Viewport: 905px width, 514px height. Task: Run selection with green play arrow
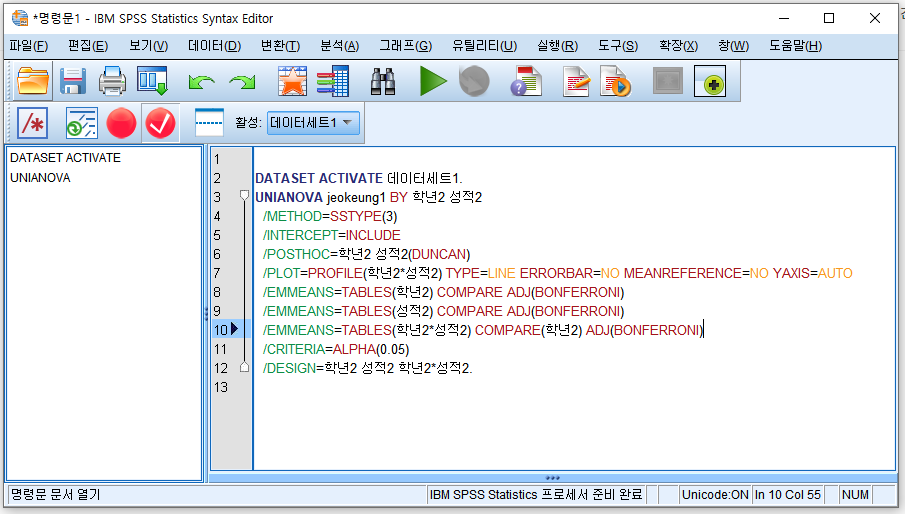(x=433, y=81)
